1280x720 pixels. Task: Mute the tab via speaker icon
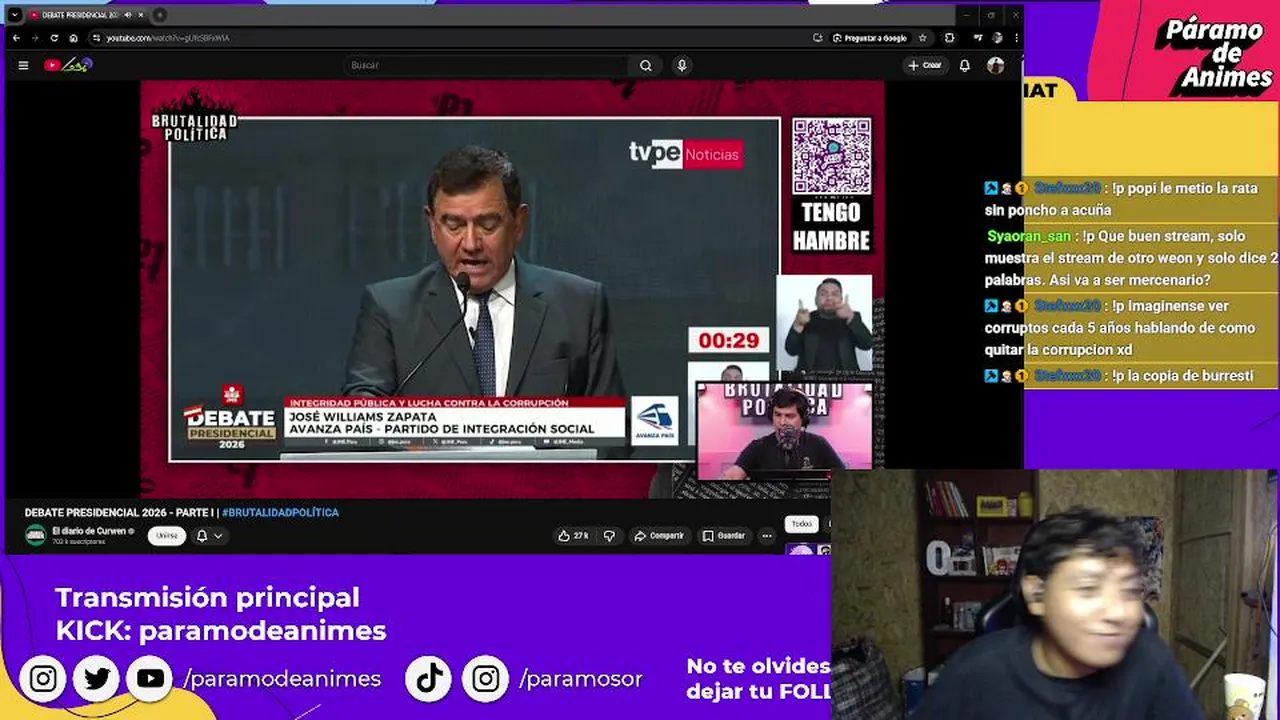click(127, 15)
